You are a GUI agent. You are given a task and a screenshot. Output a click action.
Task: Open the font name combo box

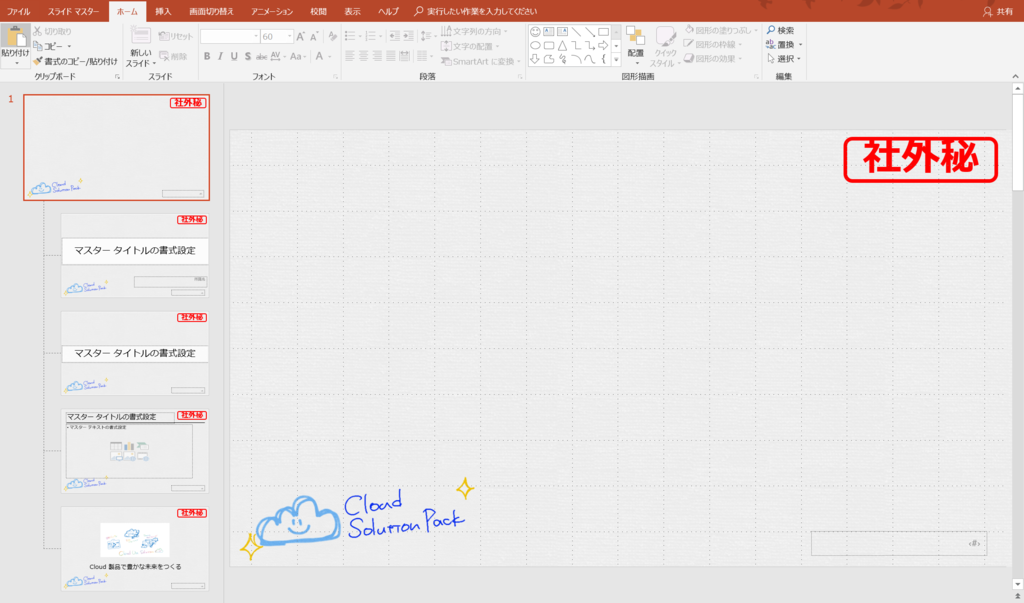pyautogui.click(x=229, y=36)
